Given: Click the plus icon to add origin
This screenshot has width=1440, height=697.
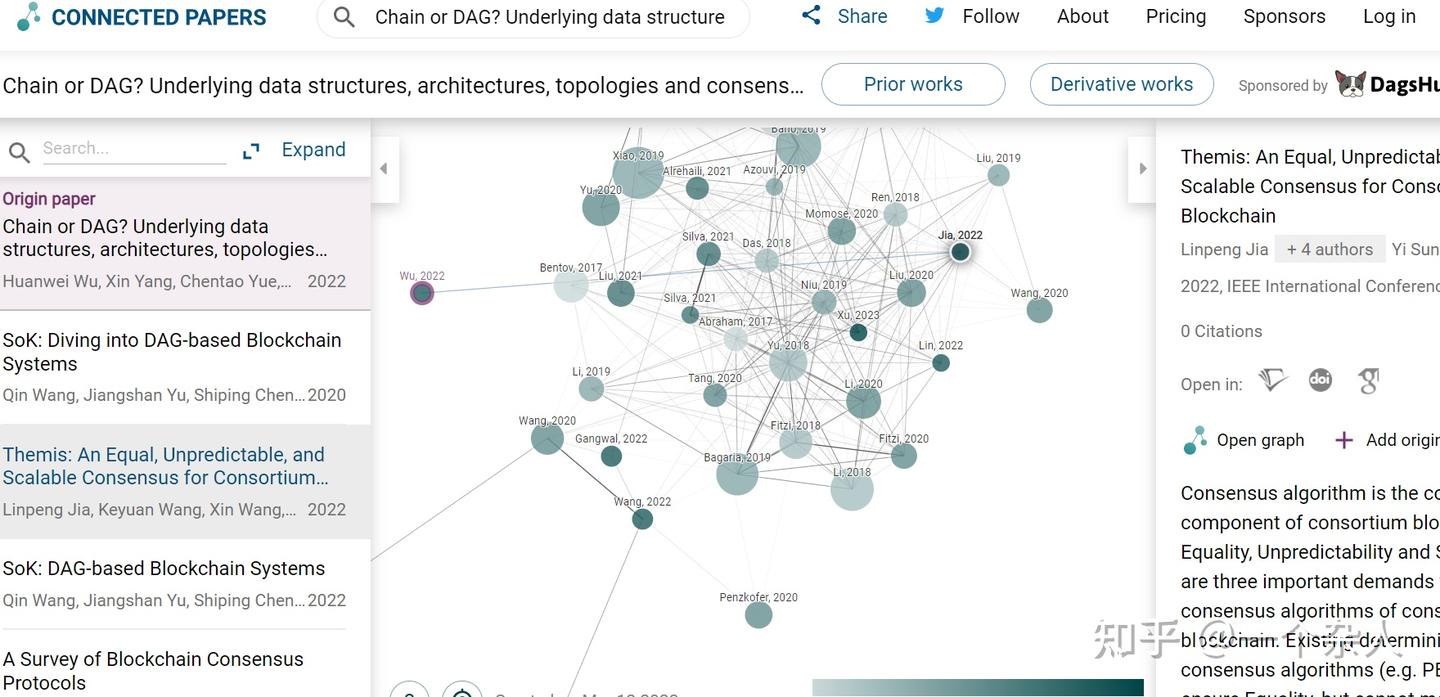Looking at the screenshot, I should coord(1344,440).
